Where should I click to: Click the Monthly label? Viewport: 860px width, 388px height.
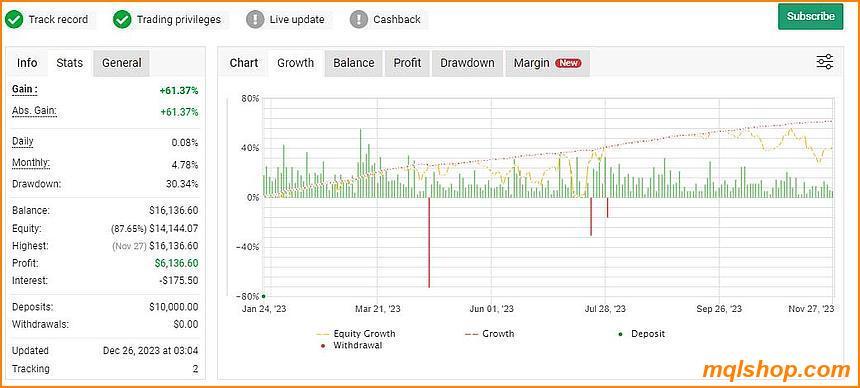tap(31, 163)
